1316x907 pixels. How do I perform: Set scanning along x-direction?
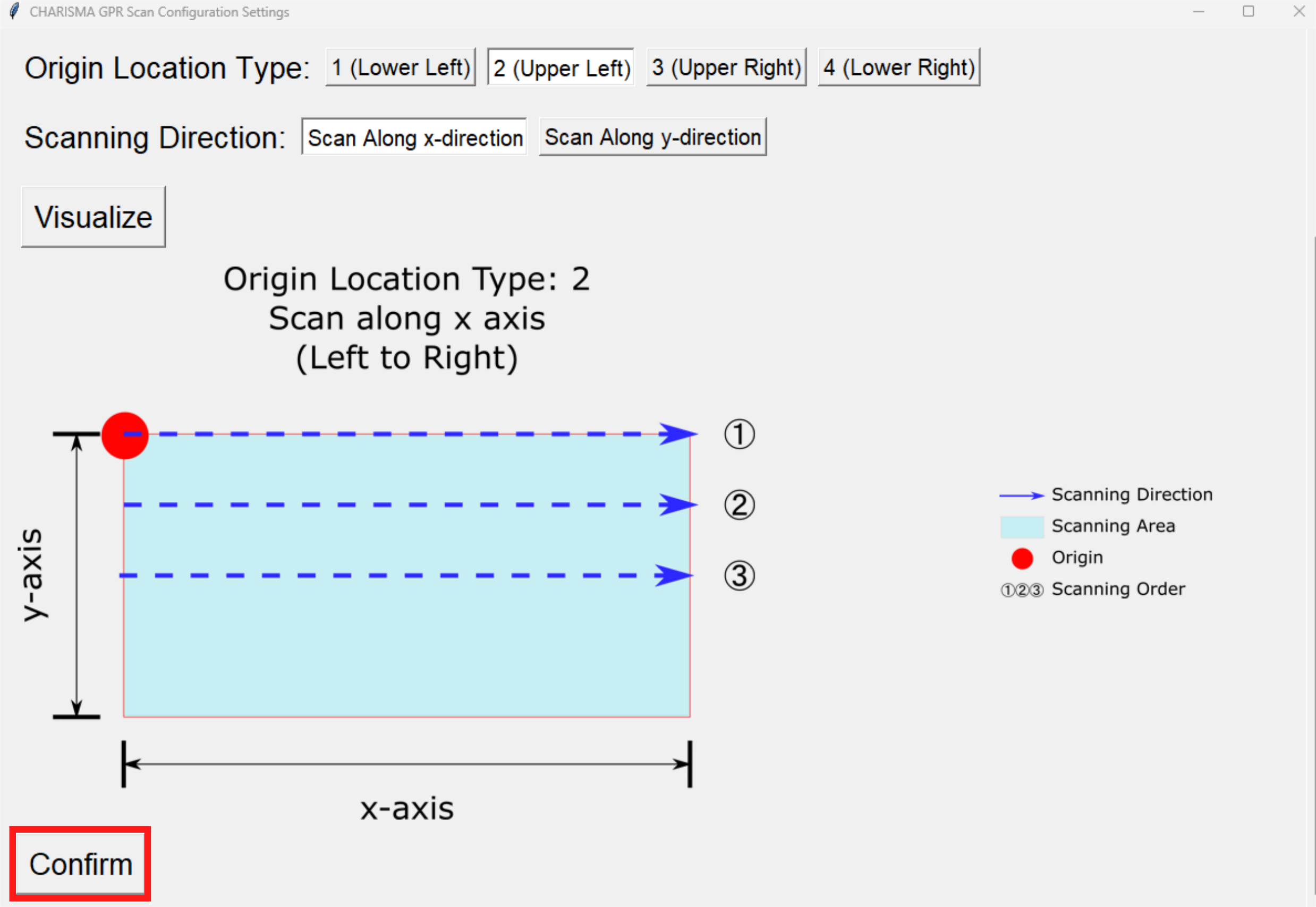[x=414, y=137]
